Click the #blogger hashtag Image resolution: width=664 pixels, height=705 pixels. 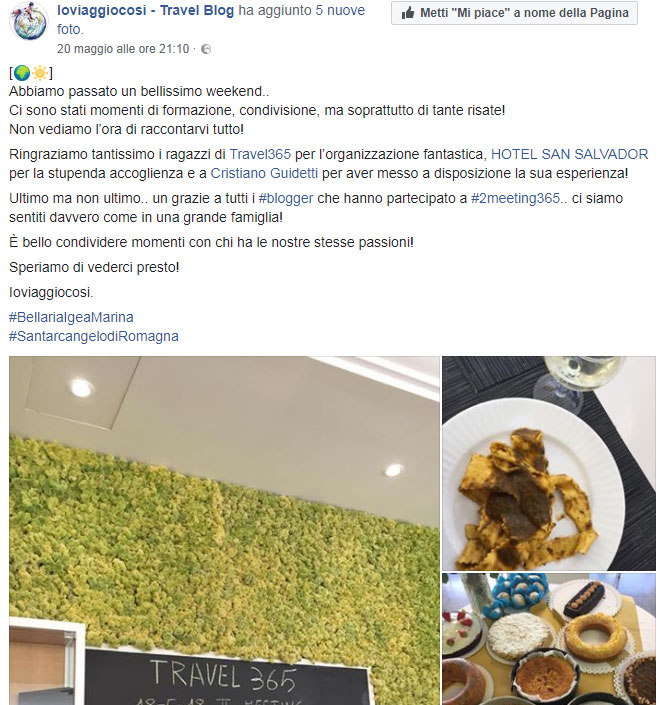pos(286,198)
